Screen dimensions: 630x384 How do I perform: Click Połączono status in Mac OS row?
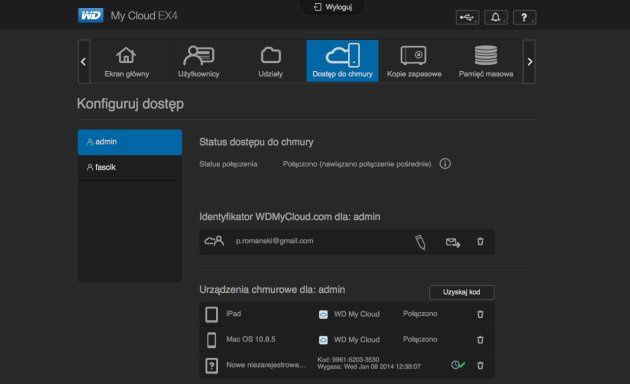pyautogui.click(x=420, y=339)
